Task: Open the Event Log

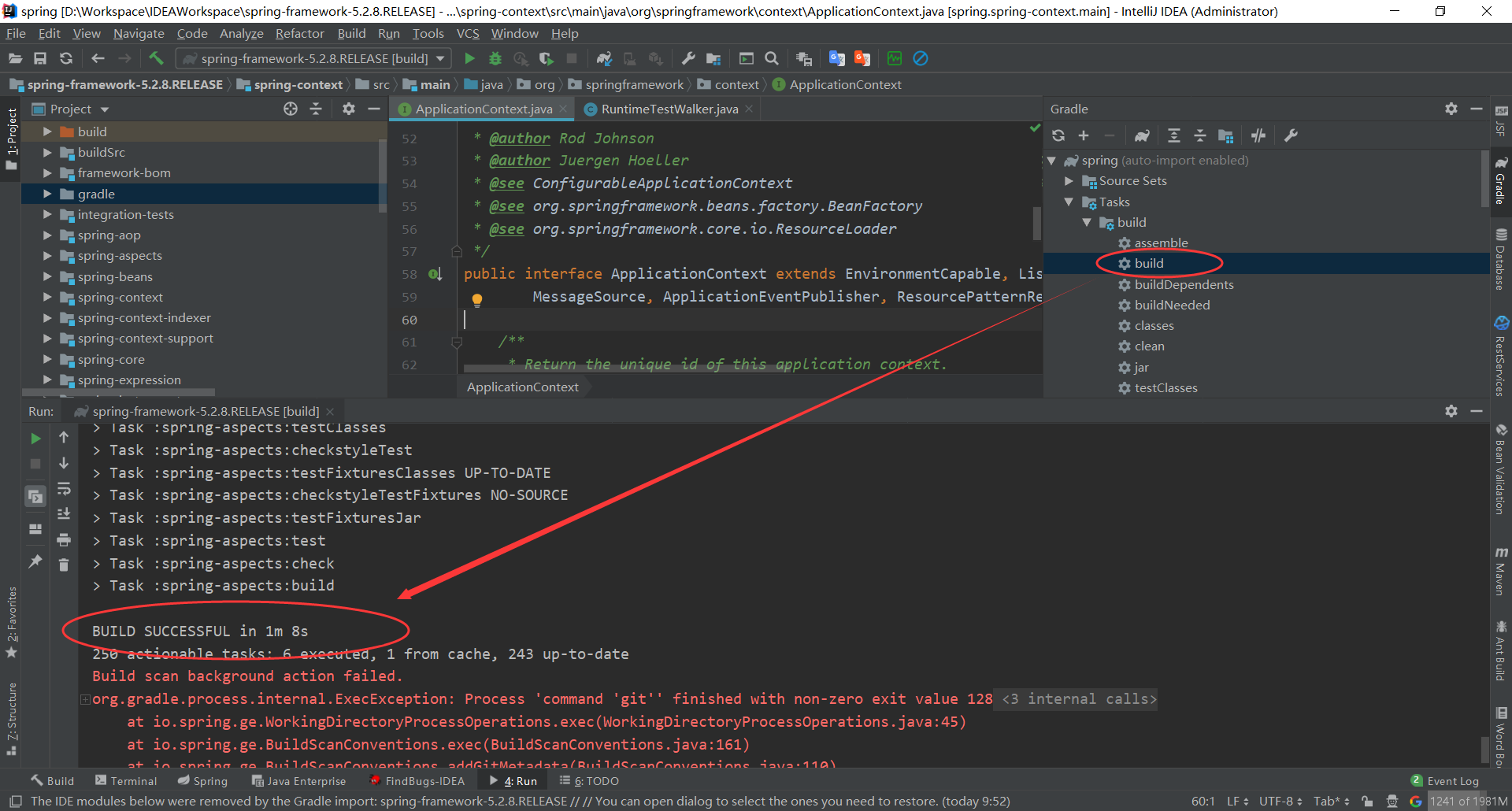Action: click(x=1451, y=780)
